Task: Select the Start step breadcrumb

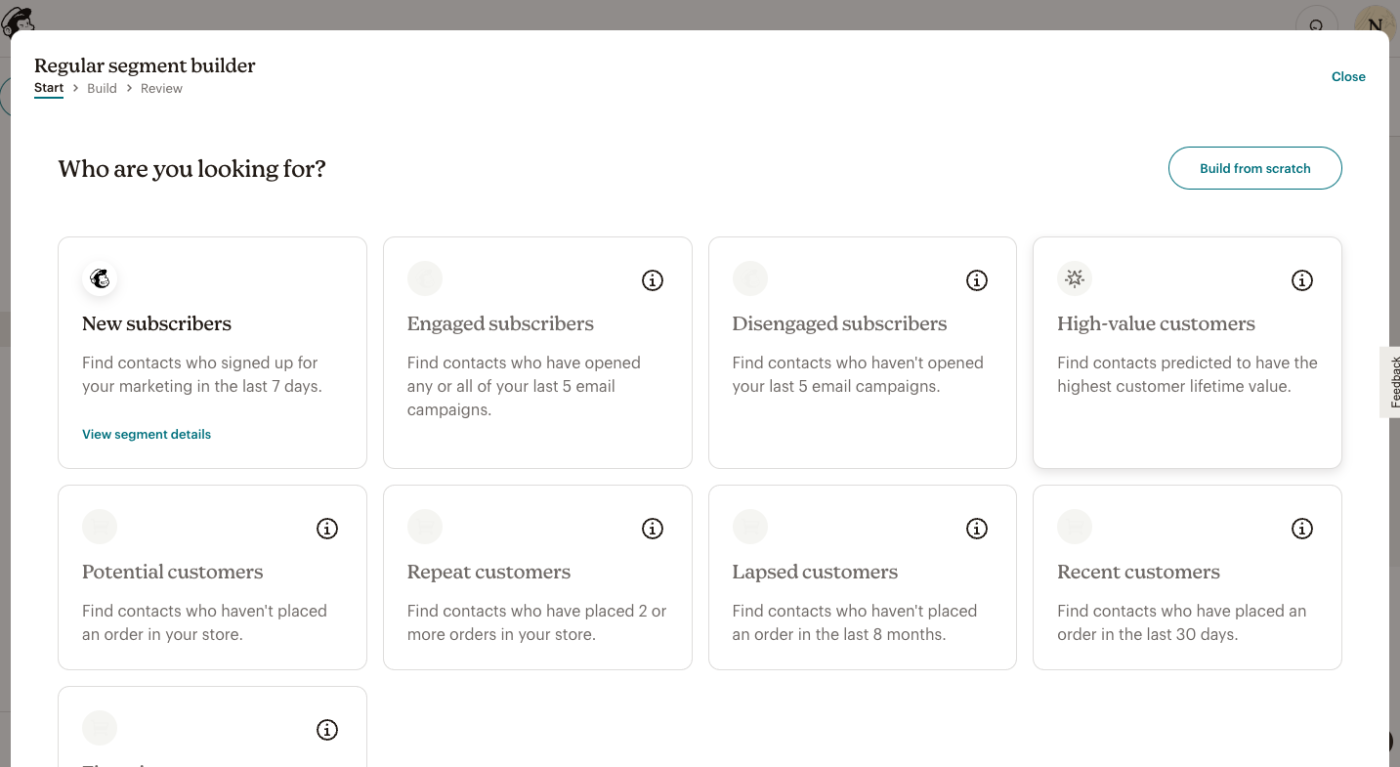Action: [49, 88]
